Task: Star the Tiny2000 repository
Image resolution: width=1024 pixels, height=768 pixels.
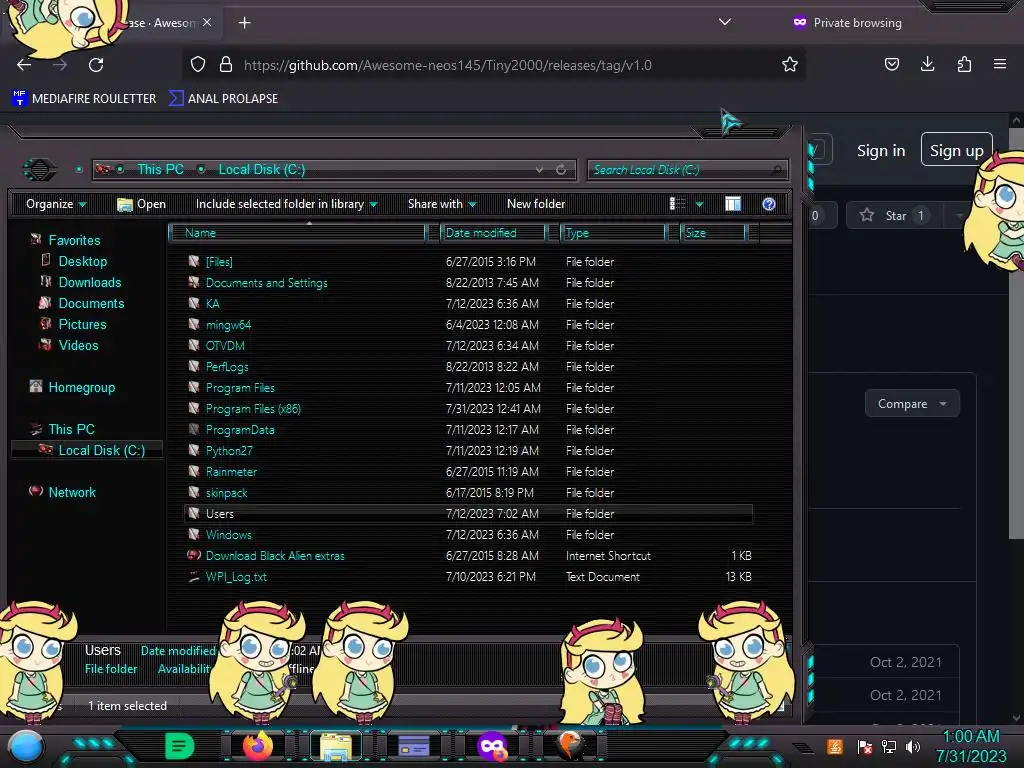Action: pyautogui.click(x=894, y=216)
